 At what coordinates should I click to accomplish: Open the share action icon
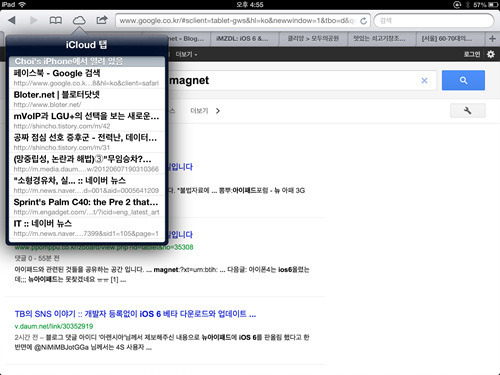(102, 20)
